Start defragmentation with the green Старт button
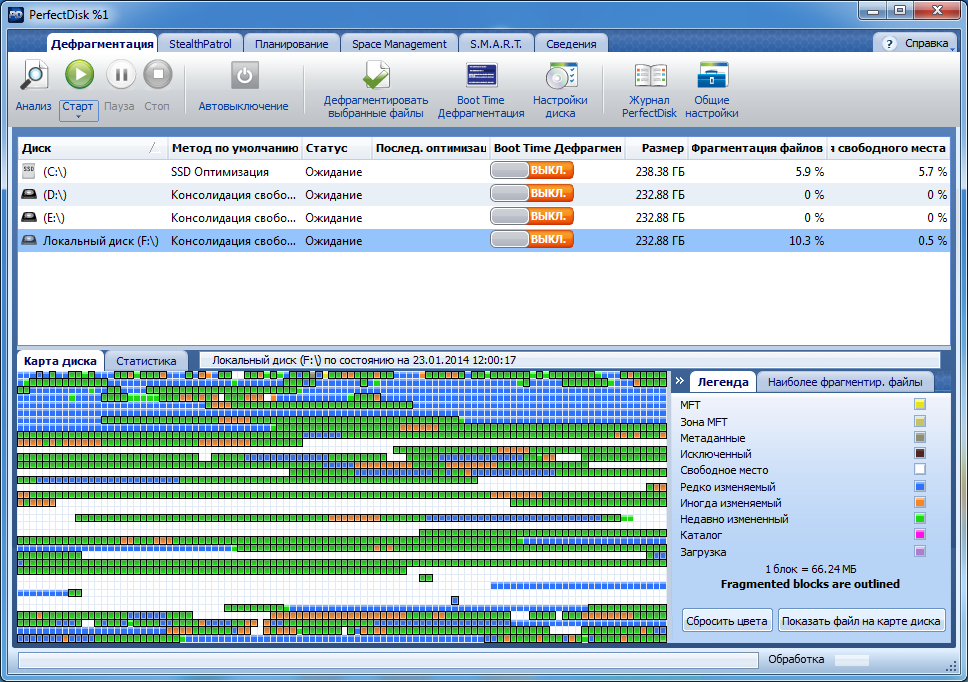 pos(79,75)
